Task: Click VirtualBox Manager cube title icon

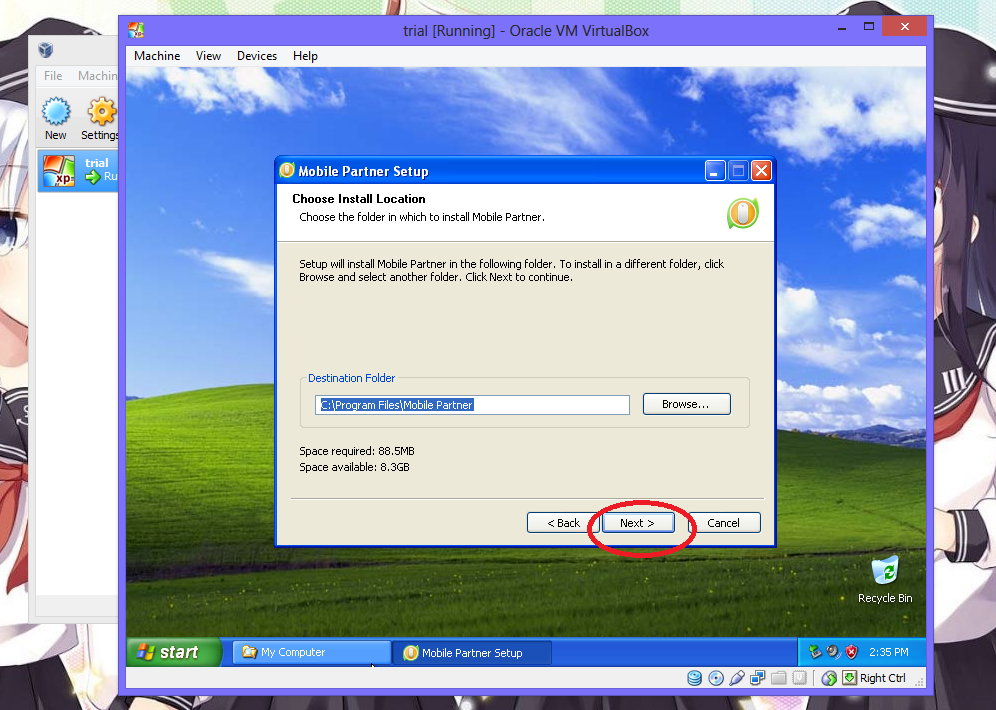Action: 45,50
